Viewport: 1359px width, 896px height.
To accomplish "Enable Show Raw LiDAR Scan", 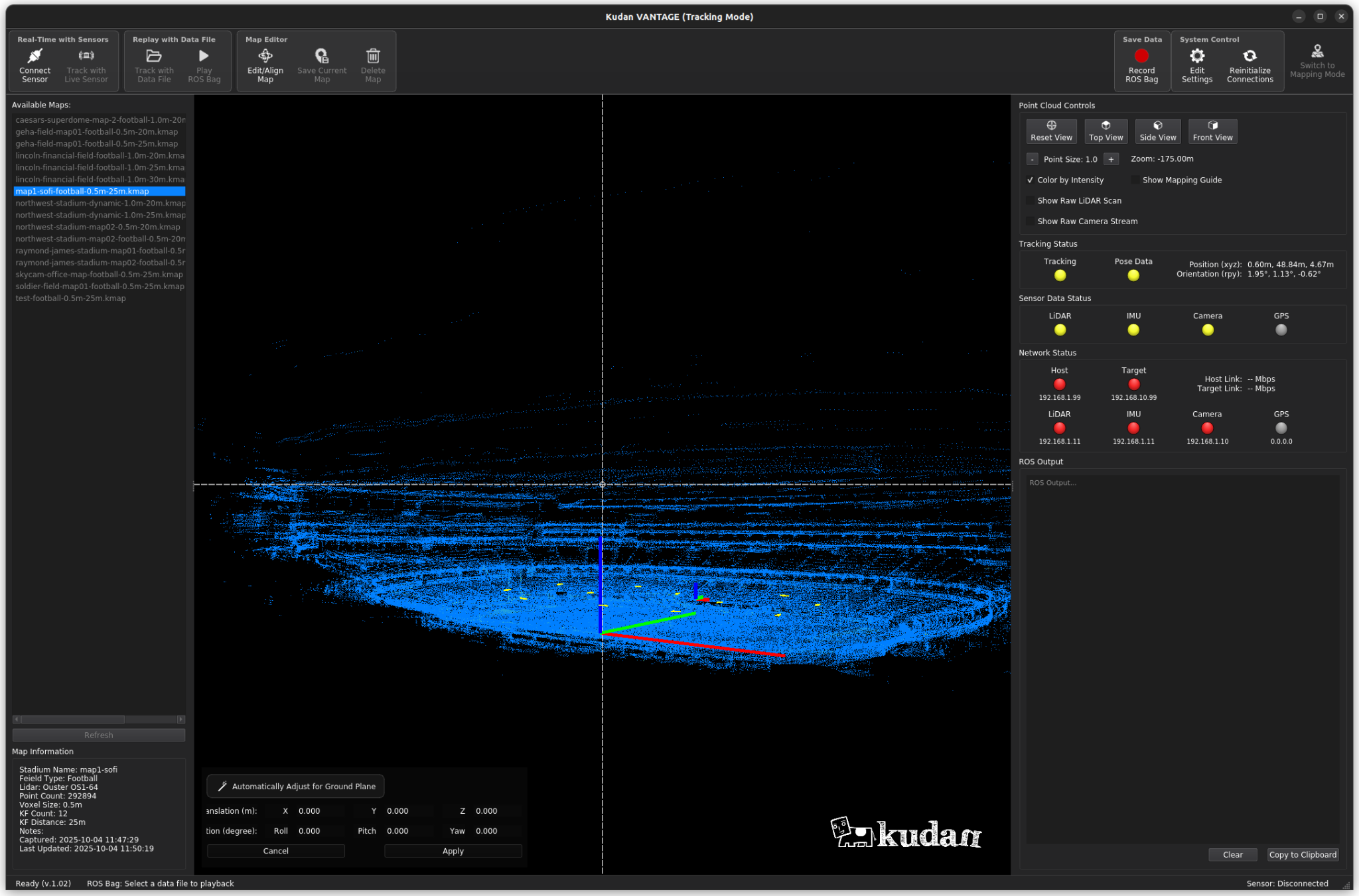I will (x=1030, y=201).
